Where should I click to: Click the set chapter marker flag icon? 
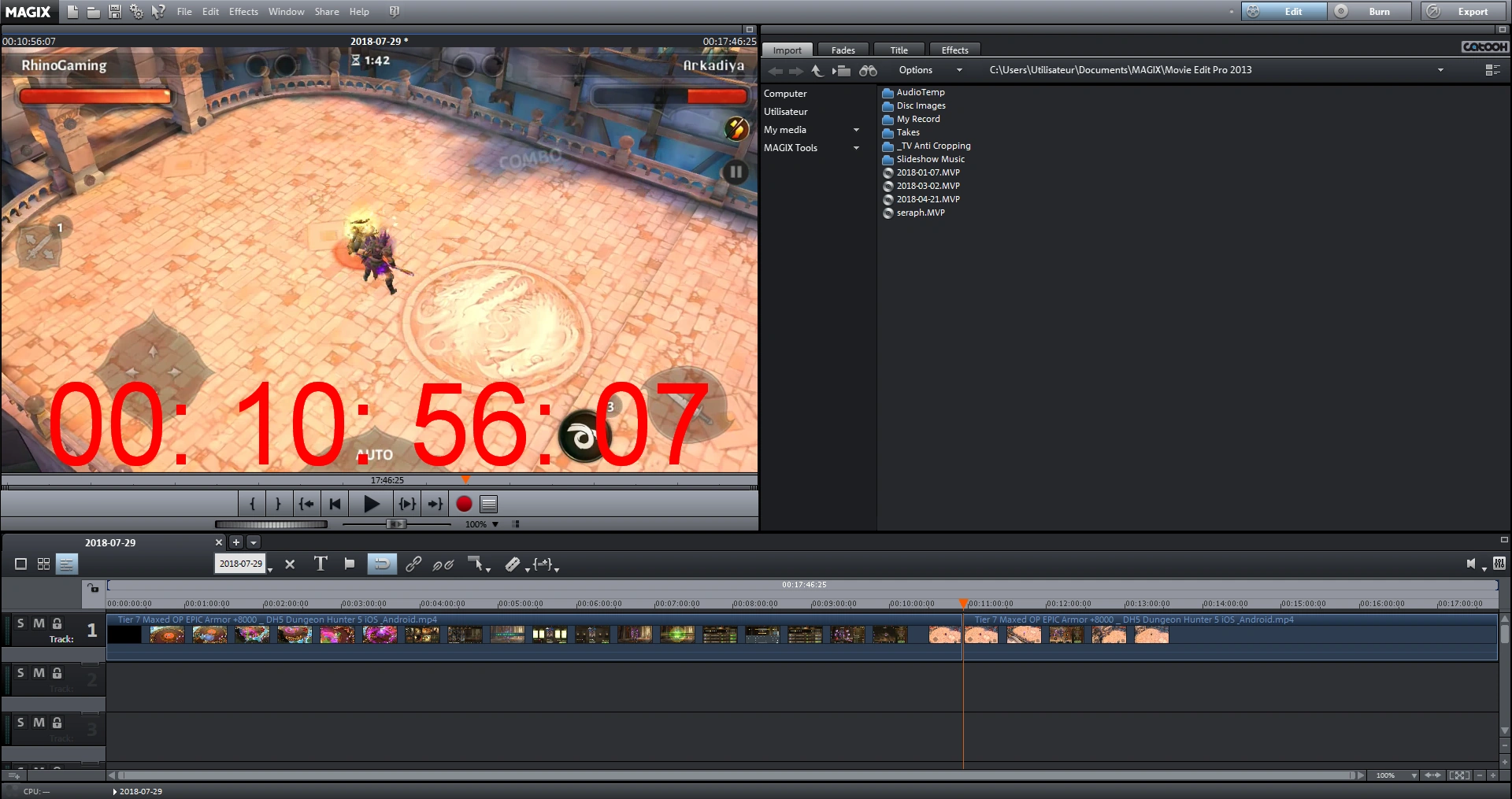(350, 564)
